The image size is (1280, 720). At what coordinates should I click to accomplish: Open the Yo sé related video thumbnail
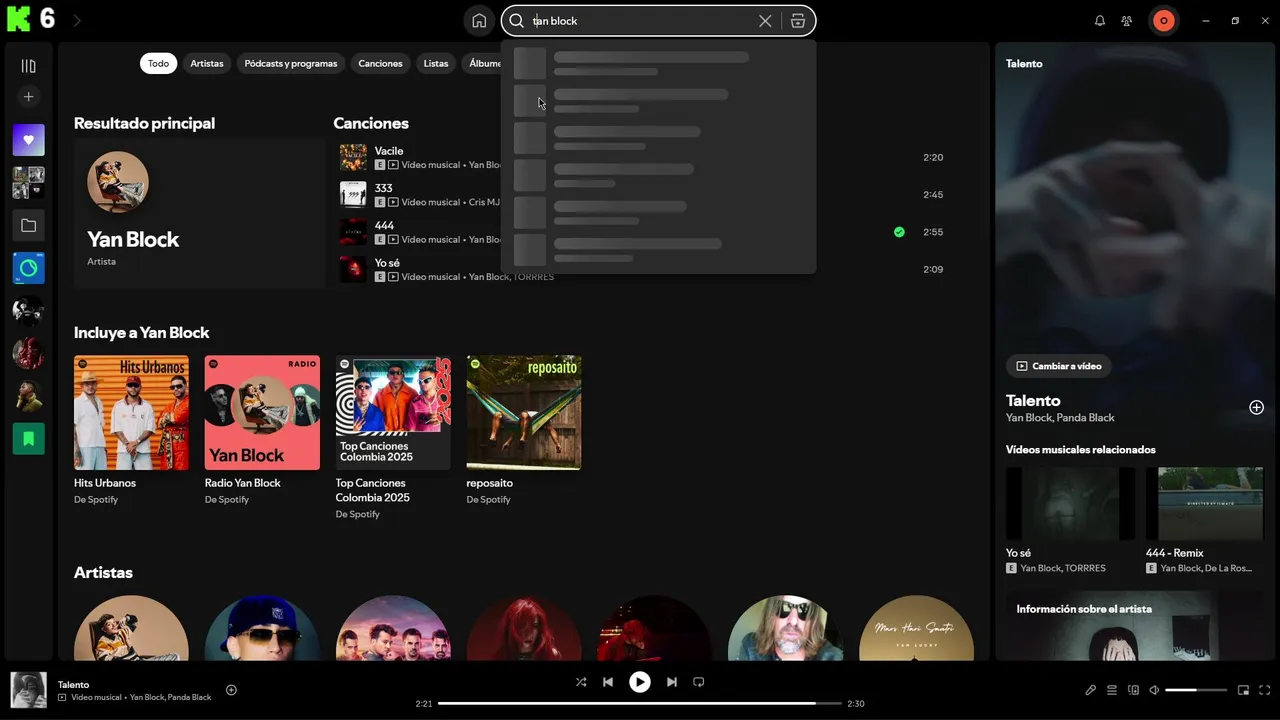[1070, 504]
